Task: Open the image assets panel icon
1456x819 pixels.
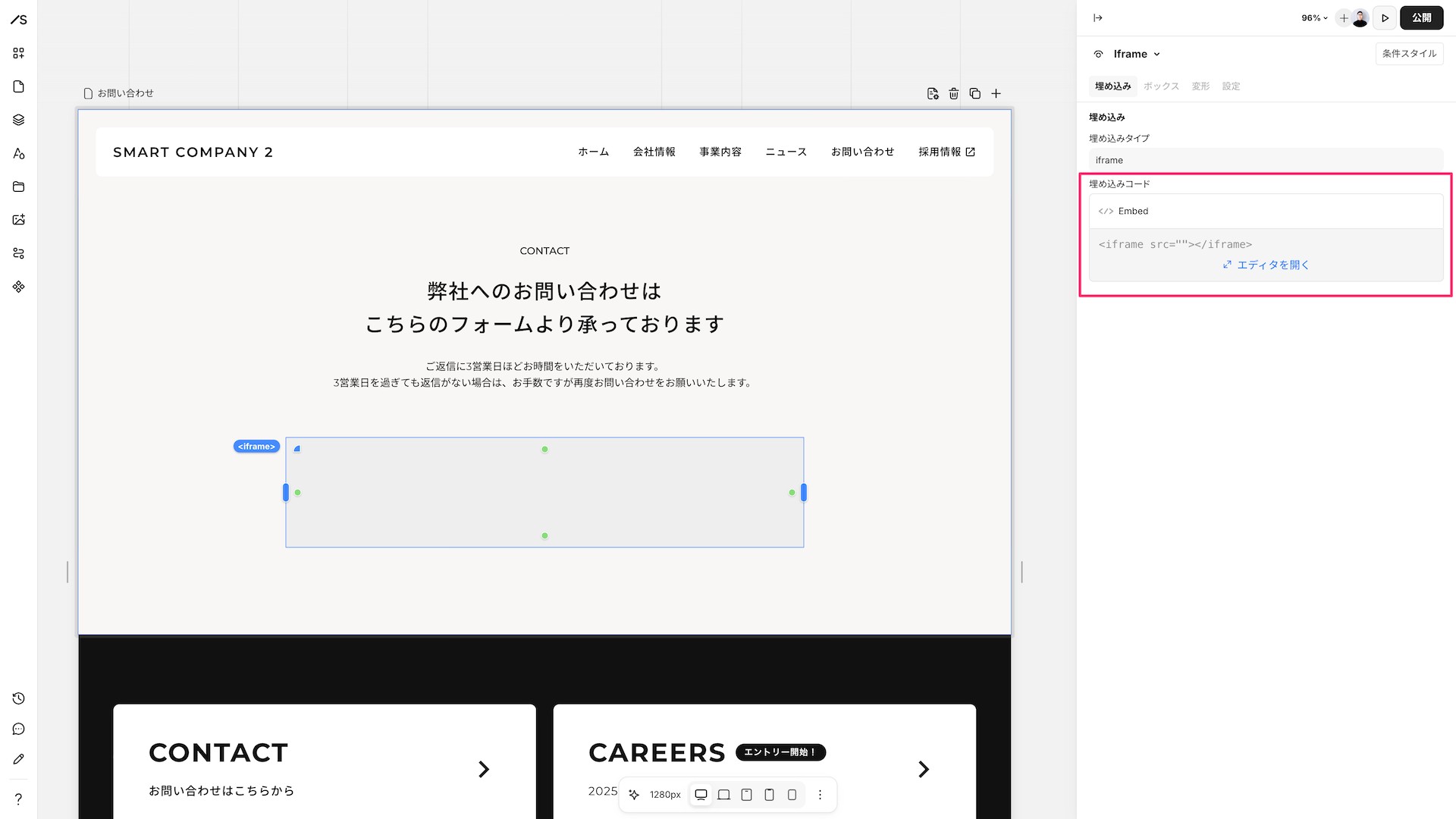Action: click(x=19, y=220)
